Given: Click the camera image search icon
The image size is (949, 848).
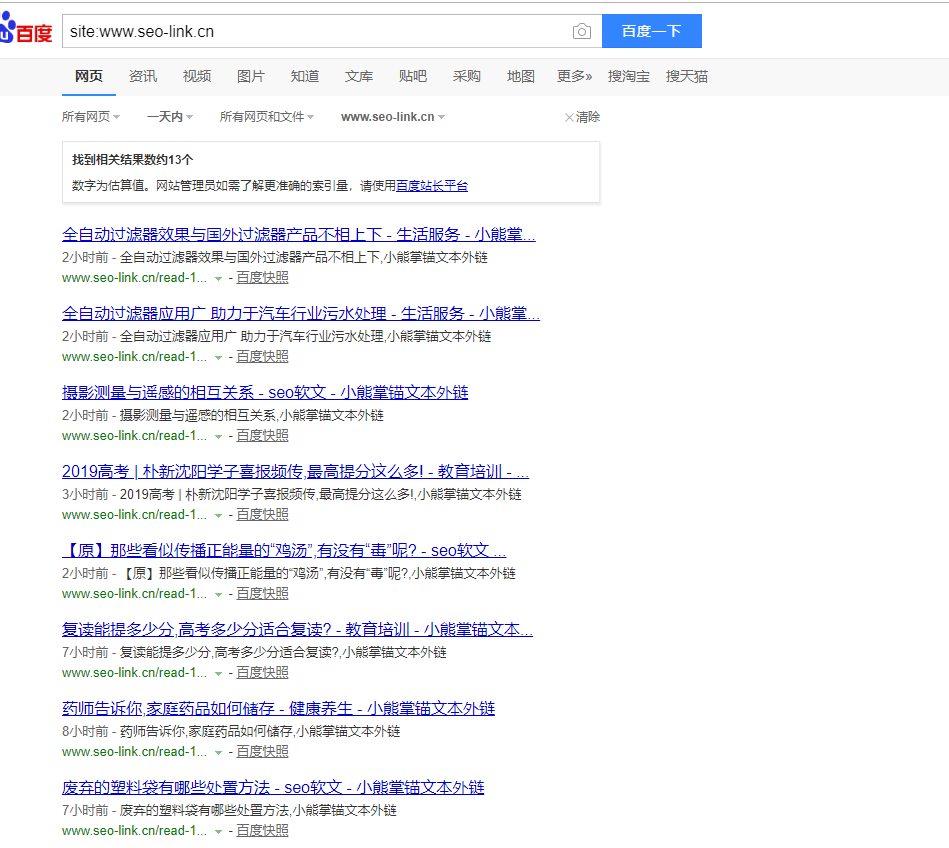Looking at the screenshot, I should 582,31.
